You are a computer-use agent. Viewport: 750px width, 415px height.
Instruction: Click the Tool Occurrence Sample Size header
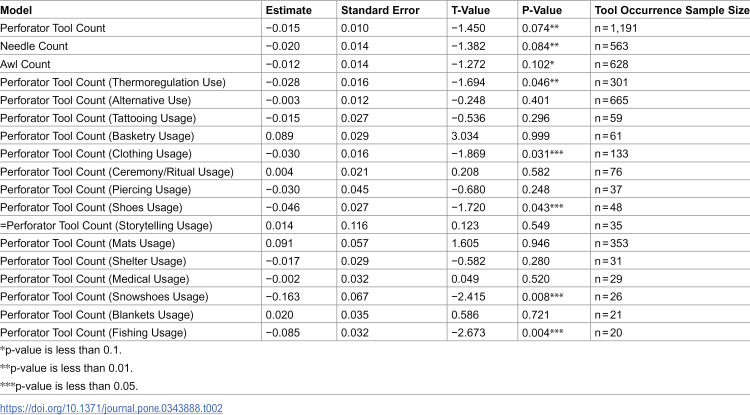672,11
